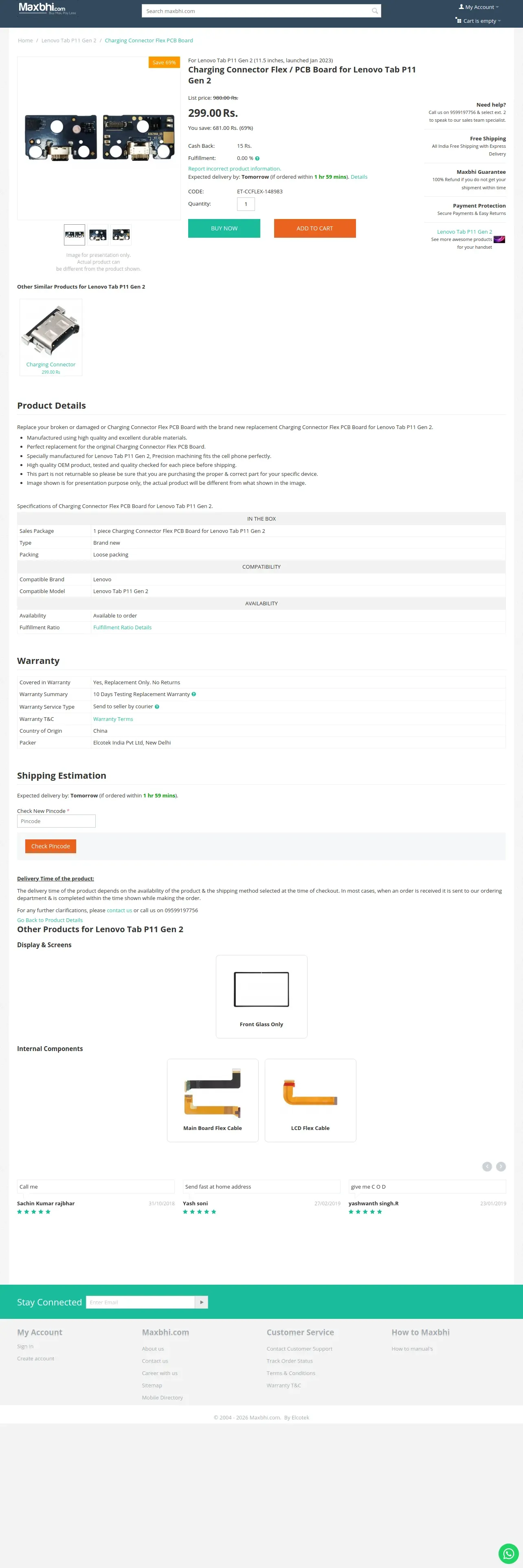Image resolution: width=523 pixels, height=1568 pixels.
Task: Click the search magnifier icon
Action: 374,11
